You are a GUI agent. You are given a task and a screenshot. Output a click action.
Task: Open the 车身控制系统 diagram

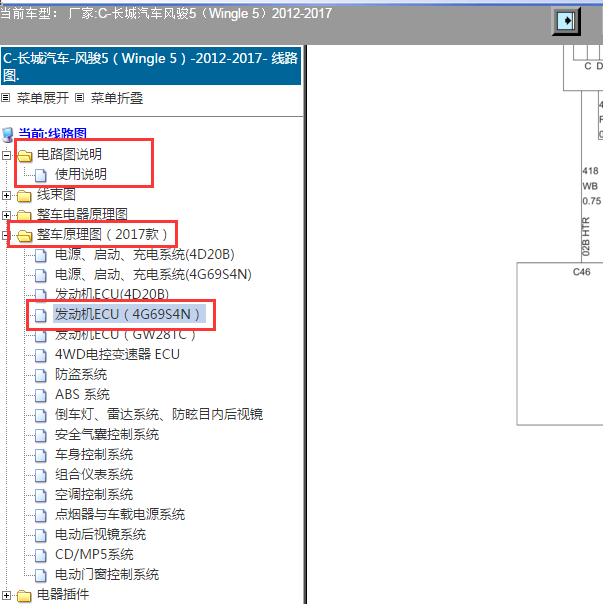pos(94,455)
